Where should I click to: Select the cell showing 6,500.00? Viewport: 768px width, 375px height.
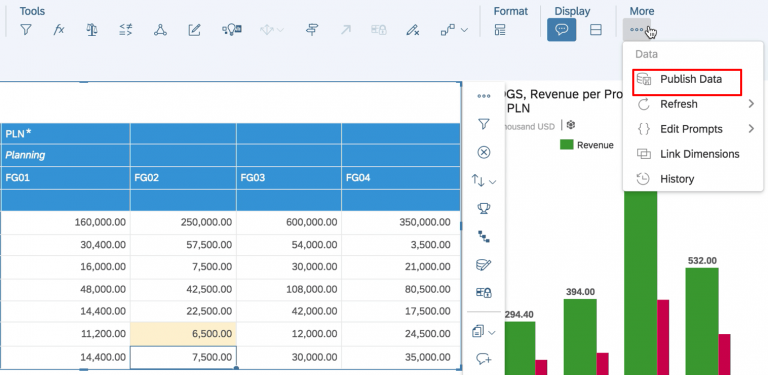(x=183, y=334)
